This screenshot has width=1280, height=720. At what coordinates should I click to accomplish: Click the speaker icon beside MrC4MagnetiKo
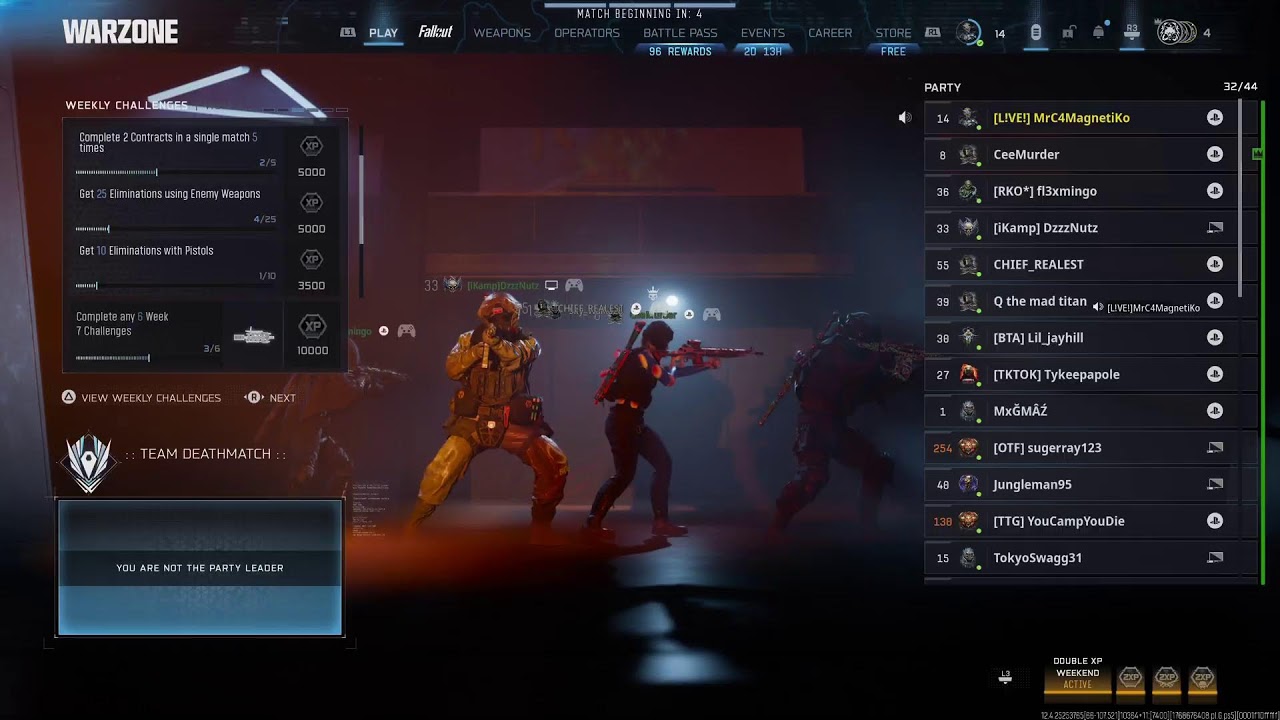pyautogui.click(x=905, y=118)
